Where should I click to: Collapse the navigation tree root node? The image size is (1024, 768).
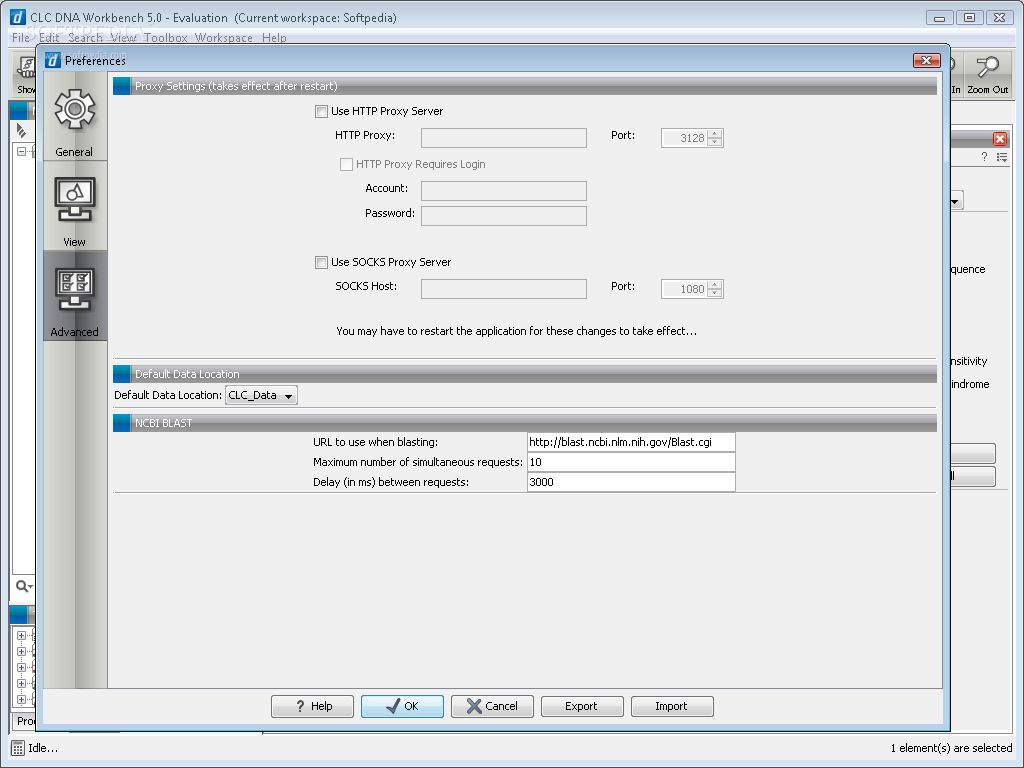point(22,152)
